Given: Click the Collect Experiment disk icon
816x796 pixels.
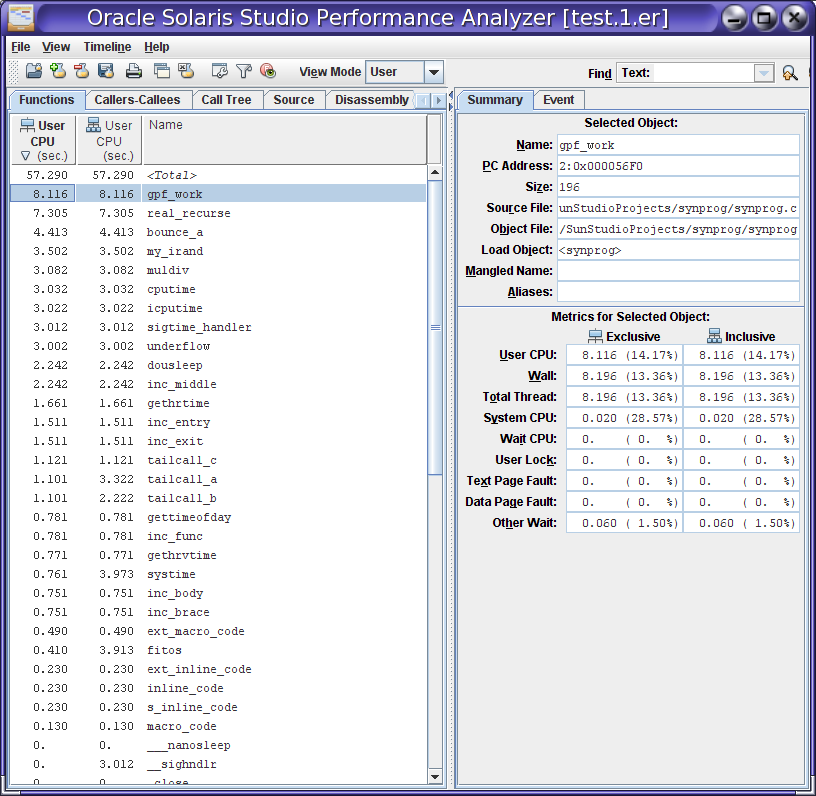Looking at the screenshot, I should click(106, 71).
